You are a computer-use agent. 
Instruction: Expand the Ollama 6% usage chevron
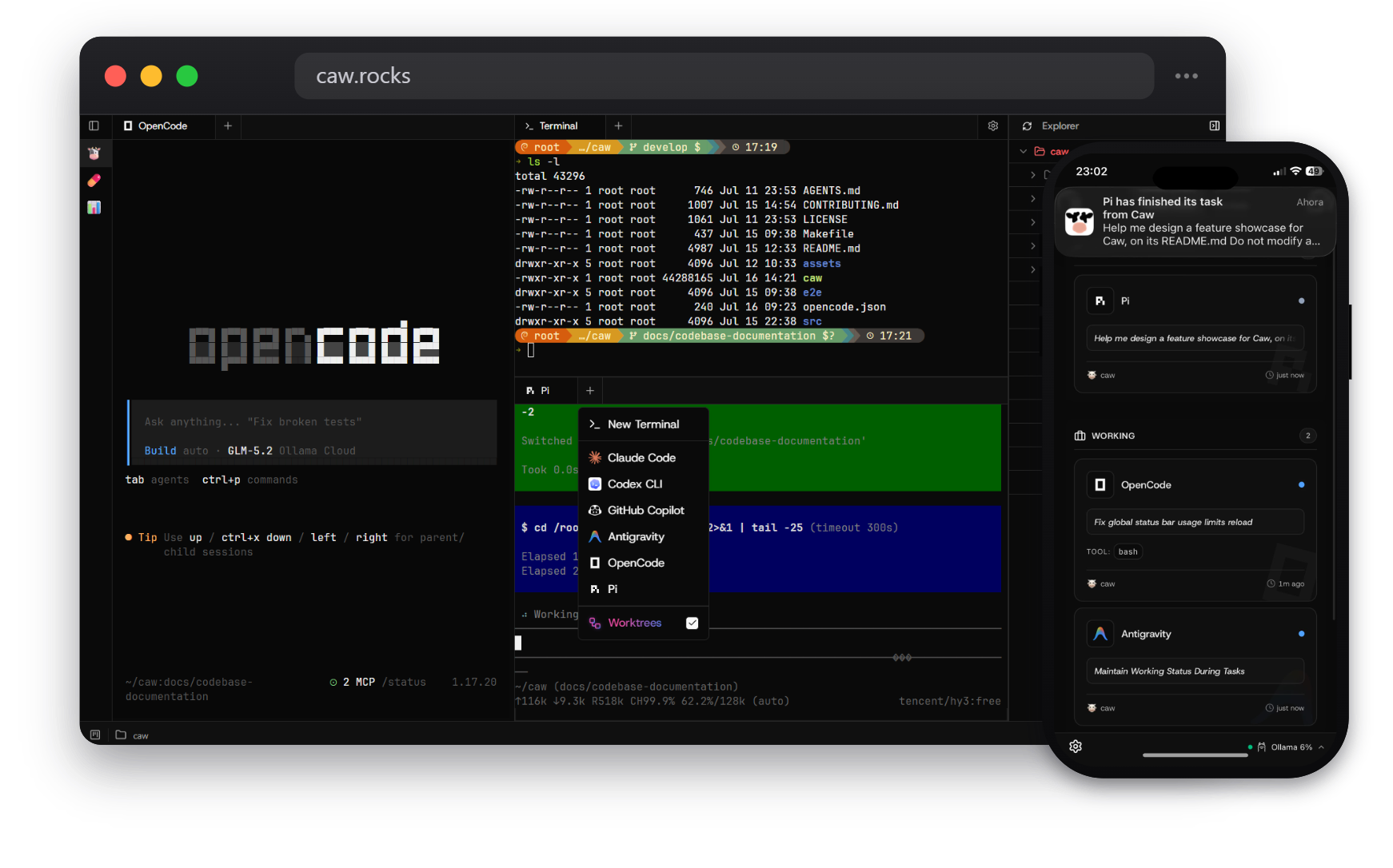[x=1322, y=747]
